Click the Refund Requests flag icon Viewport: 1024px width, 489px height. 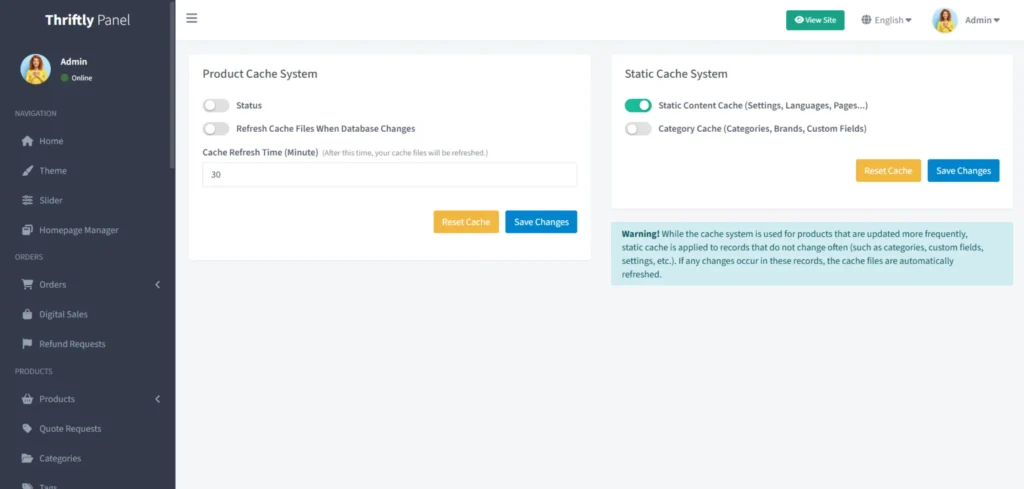coord(28,344)
